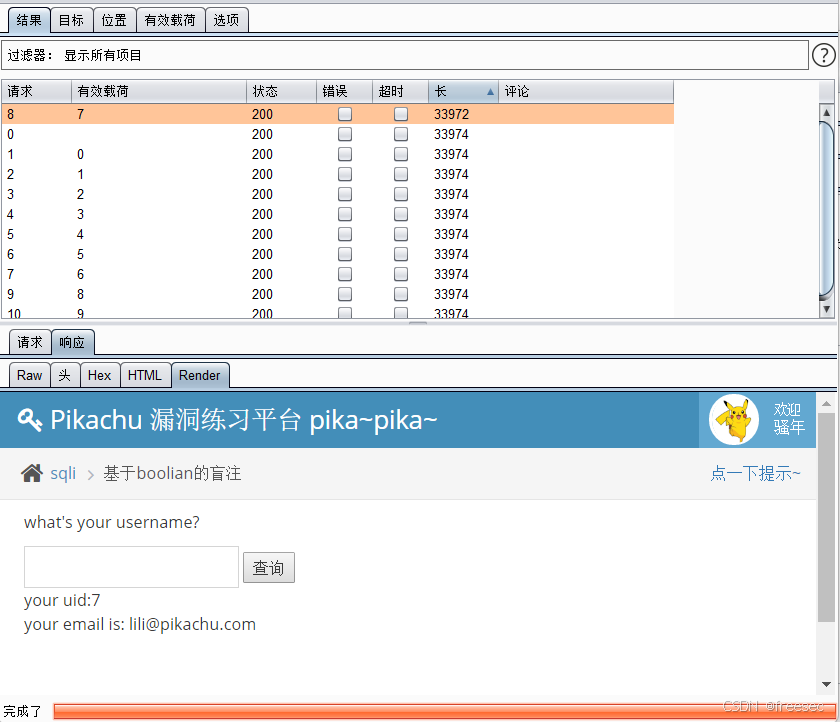Show the 头 headers view
840x722 pixels.
[x=65, y=375]
